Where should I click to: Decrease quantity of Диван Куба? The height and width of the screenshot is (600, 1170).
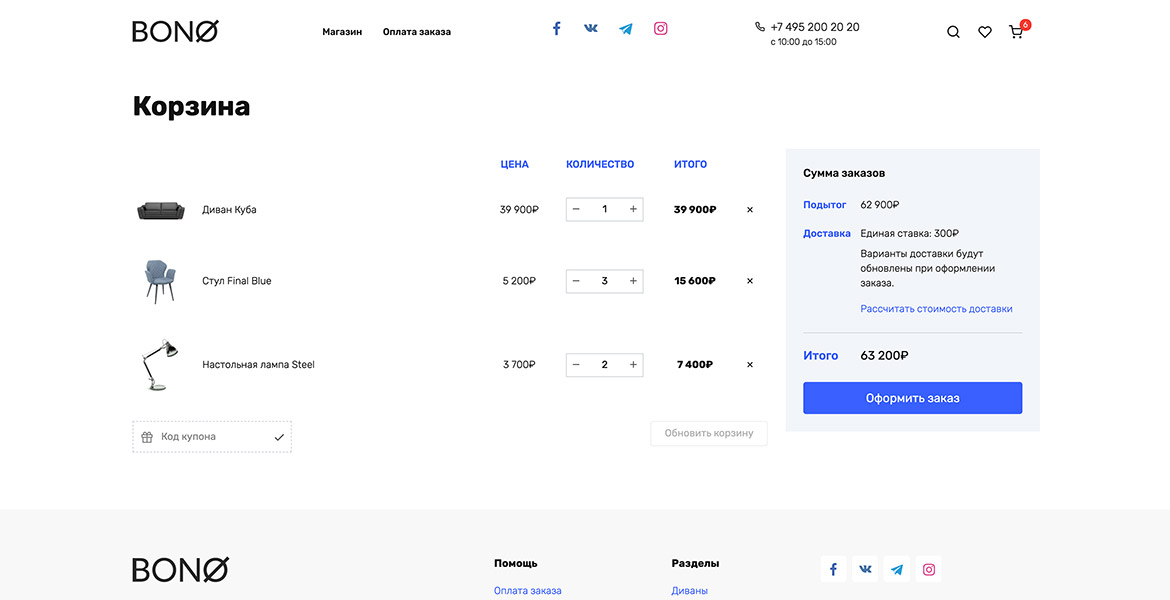point(576,209)
